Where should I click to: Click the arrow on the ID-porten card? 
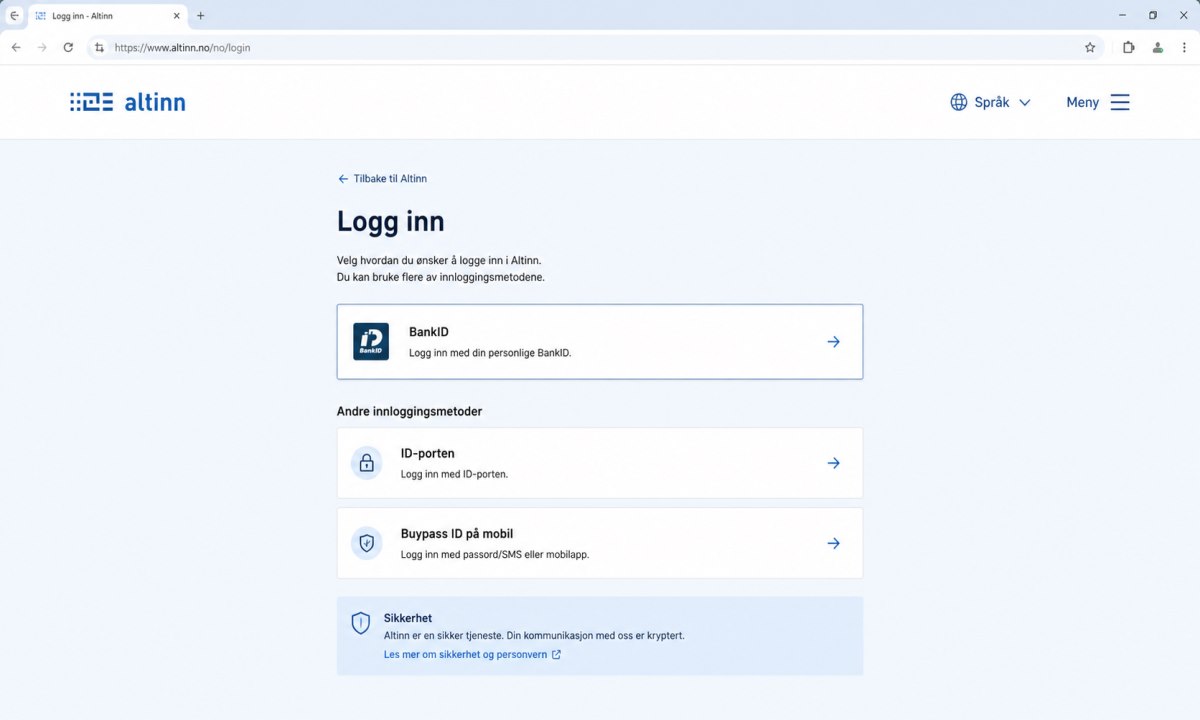click(x=833, y=463)
